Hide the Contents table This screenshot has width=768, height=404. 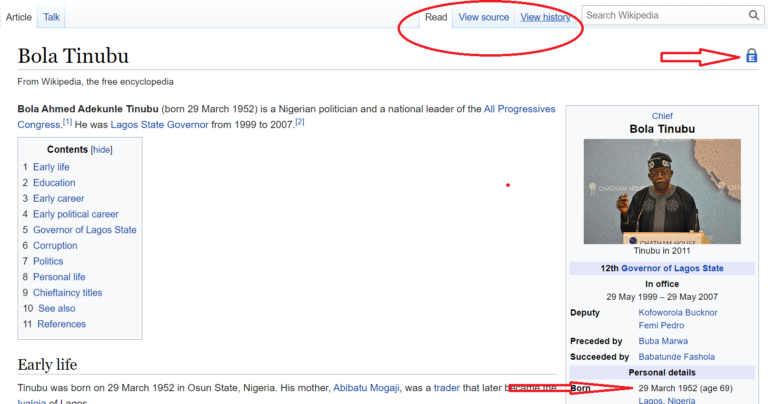[102, 149]
